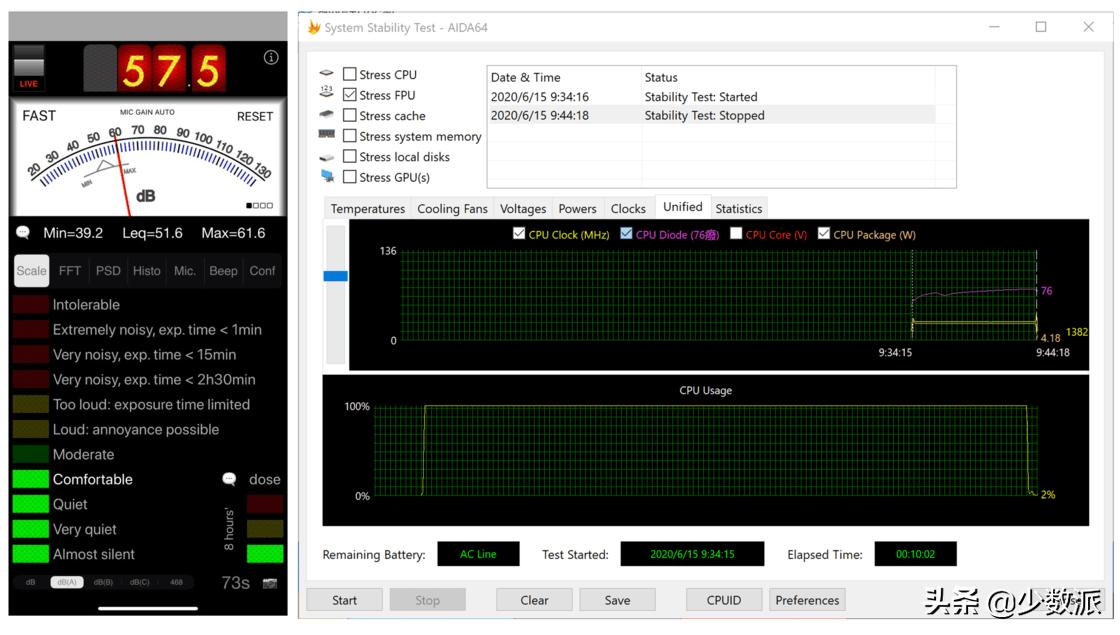Enable the Stress CPU checkbox
Viewport: 1120px width, 635px height.
pos(350,74)
